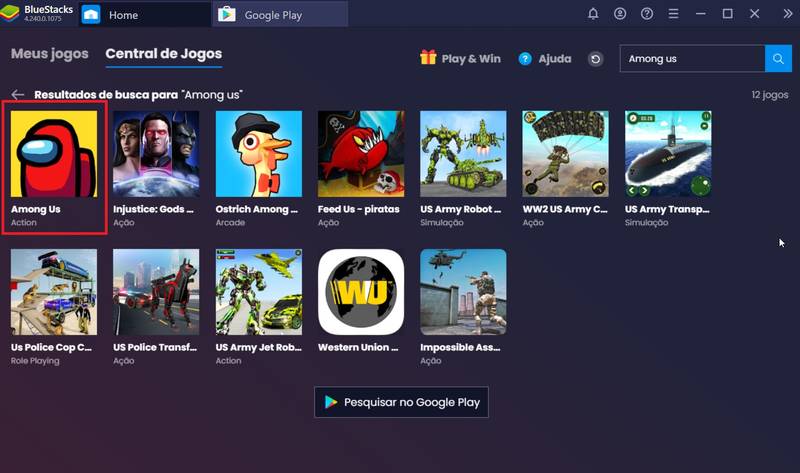Select the Central de Jogos tab
800x473 pixels.
(164, 54)
